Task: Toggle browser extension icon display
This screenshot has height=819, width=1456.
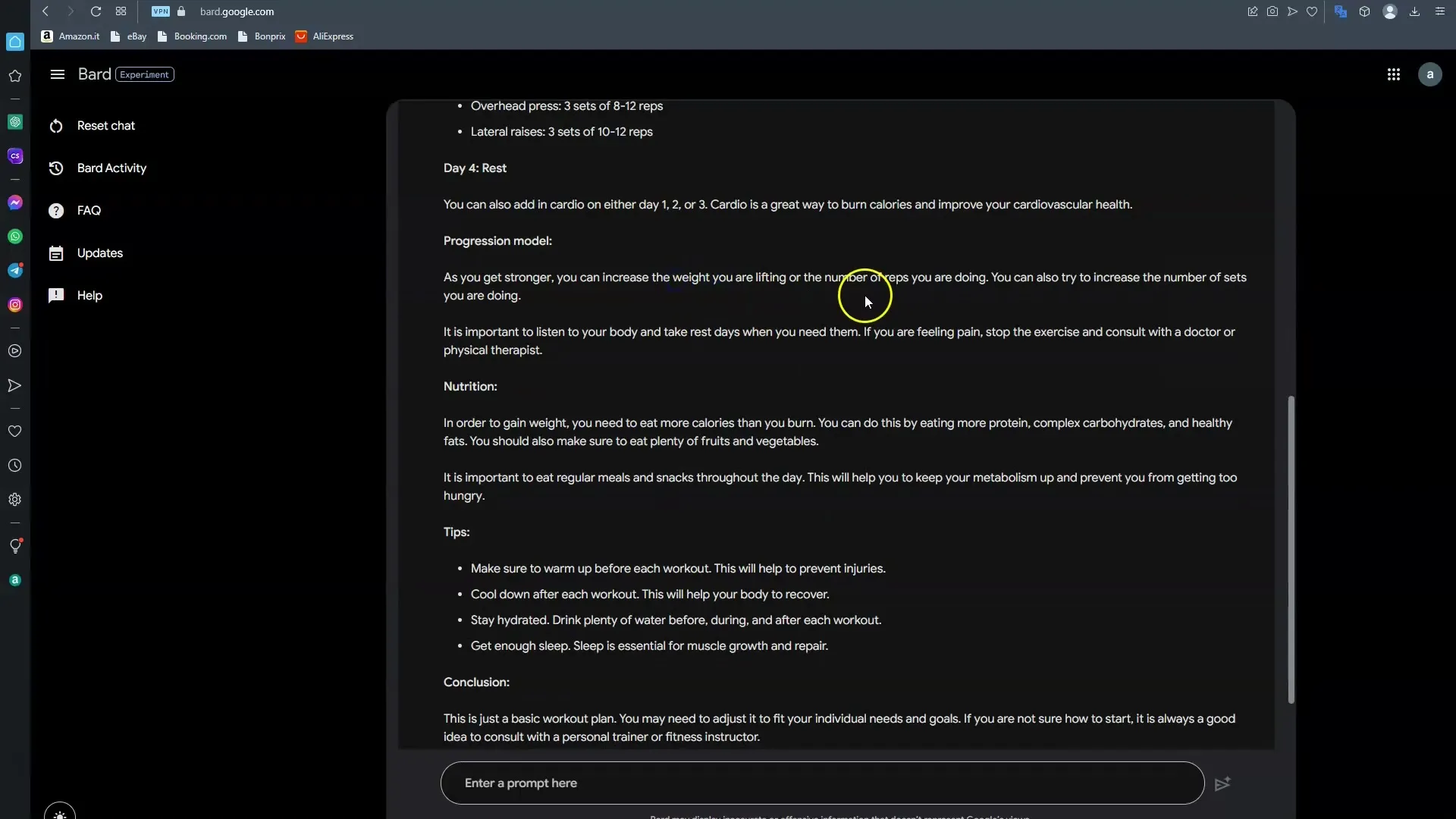Action: (x=1365, y=11)
